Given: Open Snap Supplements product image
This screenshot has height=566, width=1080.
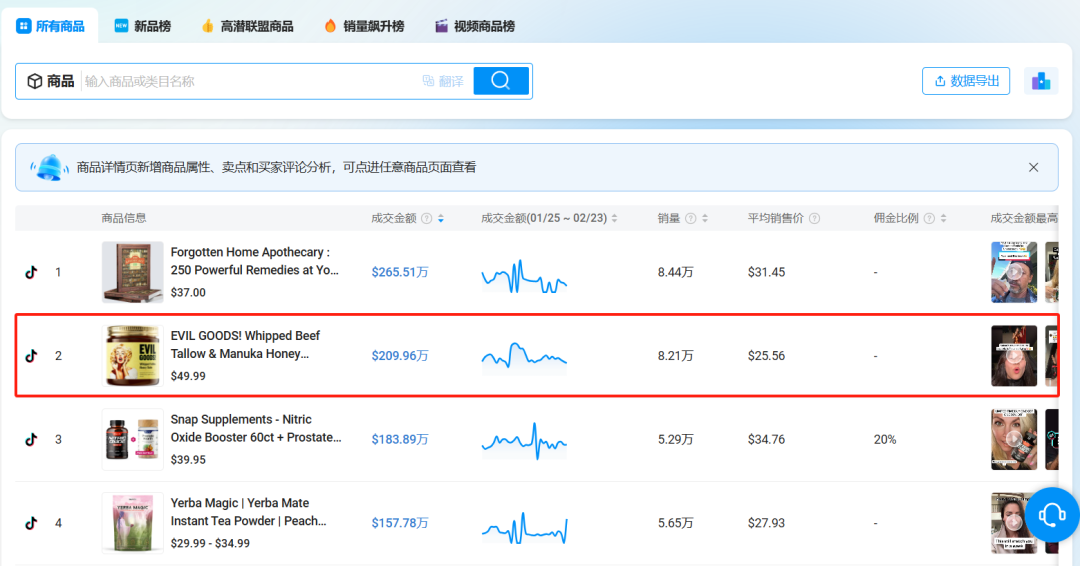Looking at the screenshot, I should (x=132, y=439).
